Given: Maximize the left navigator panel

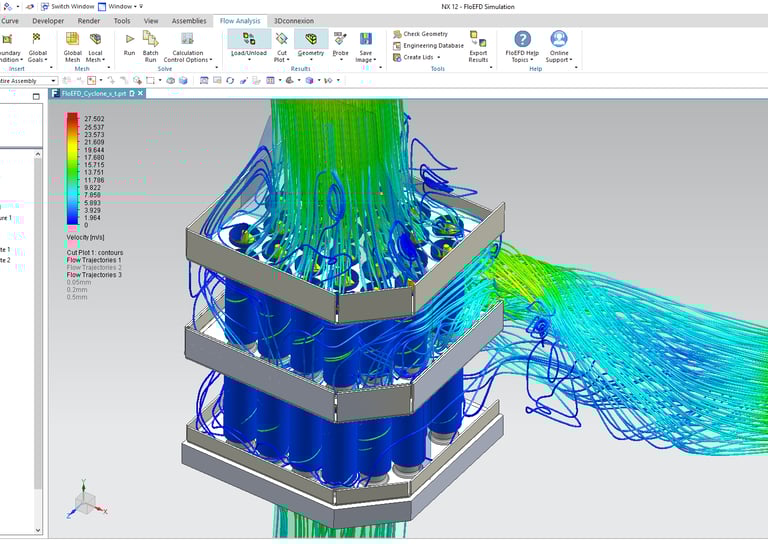Looking at the screenshot, I should 36,96.
